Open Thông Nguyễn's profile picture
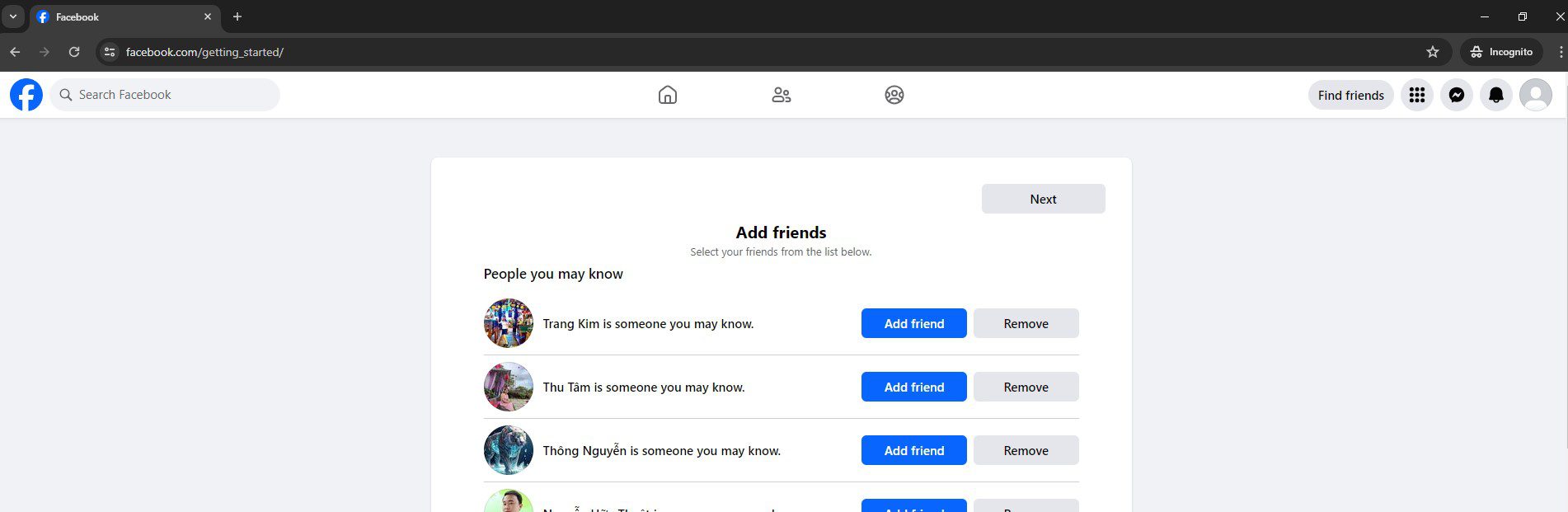 (x=509, y=450)
